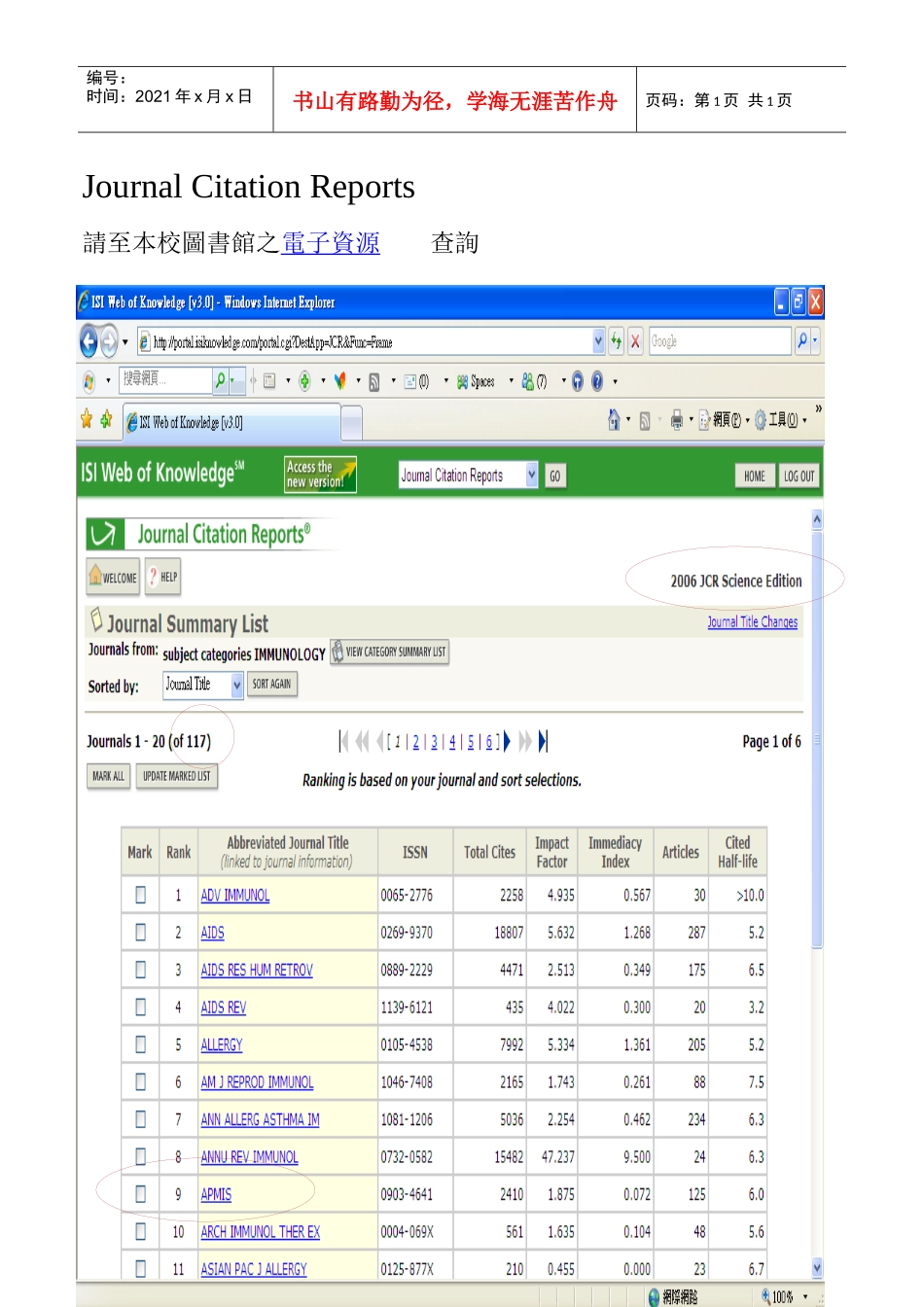Image resolution: width=924 pixels, height=1307 pixels.
Task: Click the blue help question-mark toolbar icon
Action: (x=597, y=381)
